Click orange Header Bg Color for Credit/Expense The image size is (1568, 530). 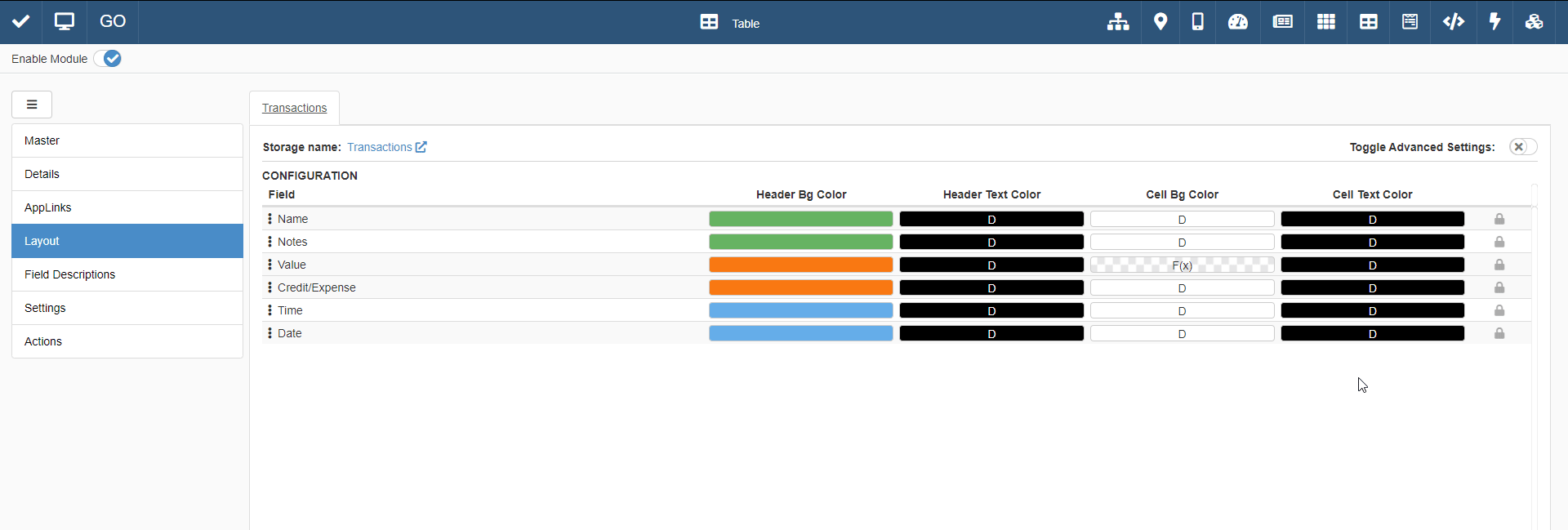coord(800,287)
